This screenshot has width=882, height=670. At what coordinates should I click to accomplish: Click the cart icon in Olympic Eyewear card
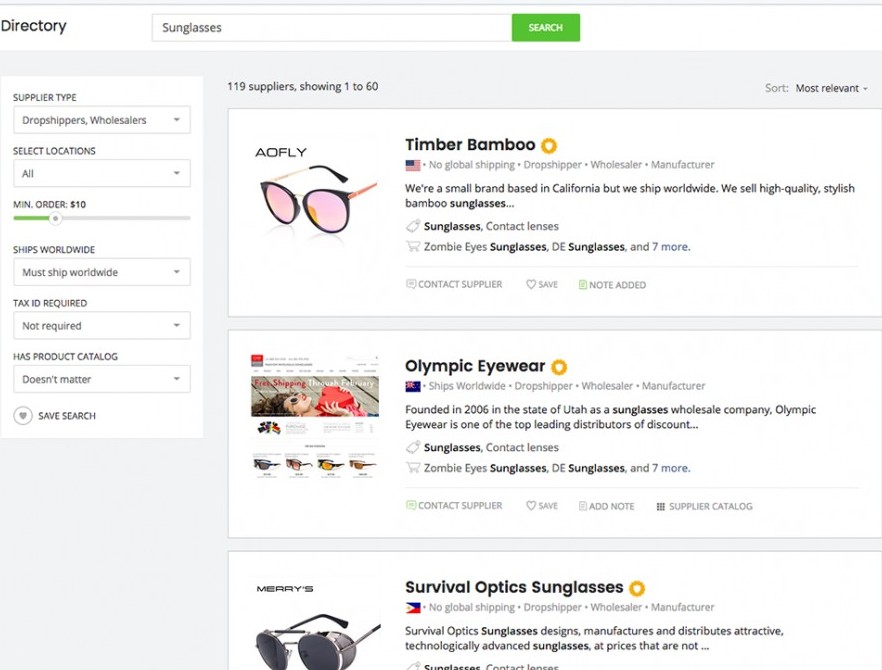[x=413, y=467]
